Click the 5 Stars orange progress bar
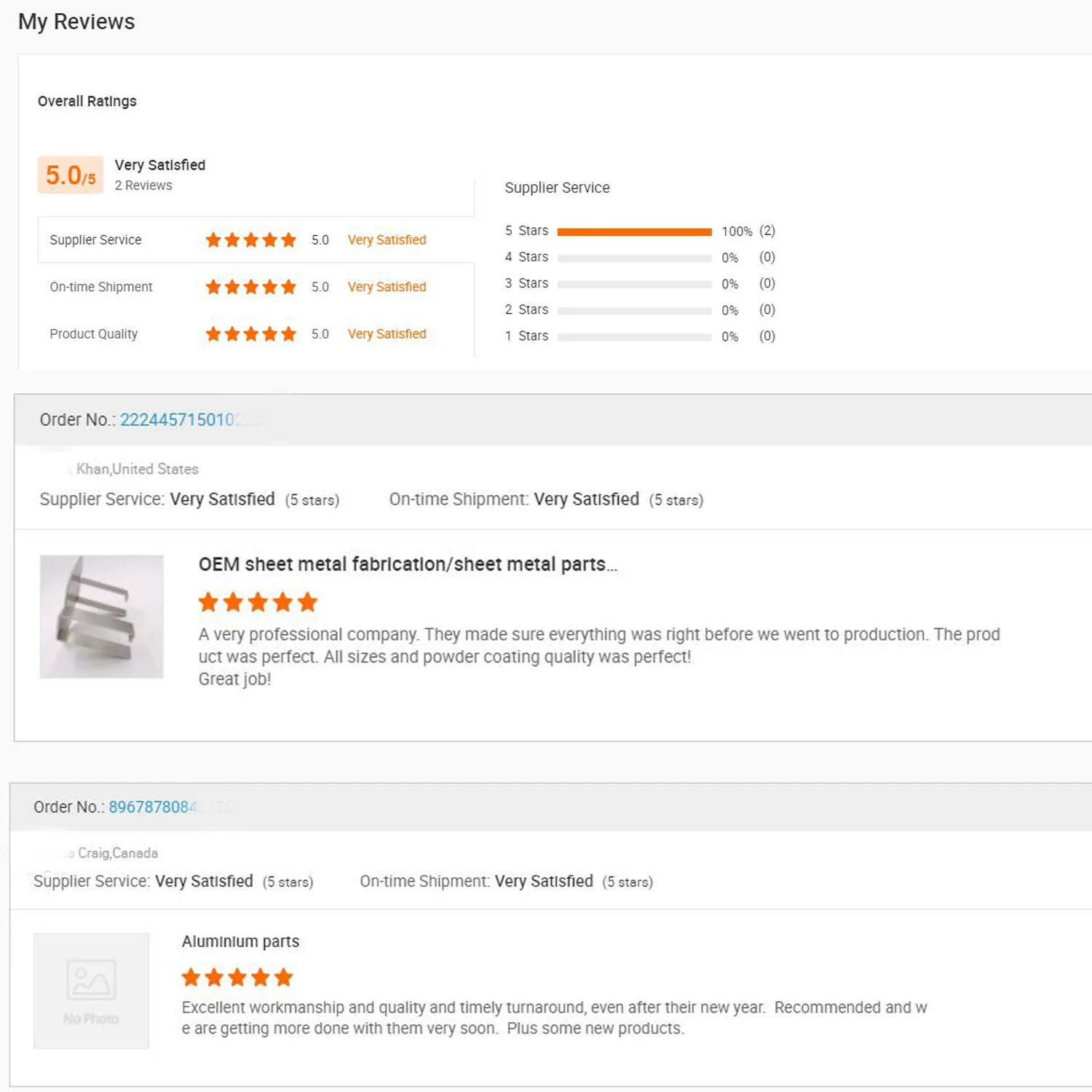 click(634, 232)
